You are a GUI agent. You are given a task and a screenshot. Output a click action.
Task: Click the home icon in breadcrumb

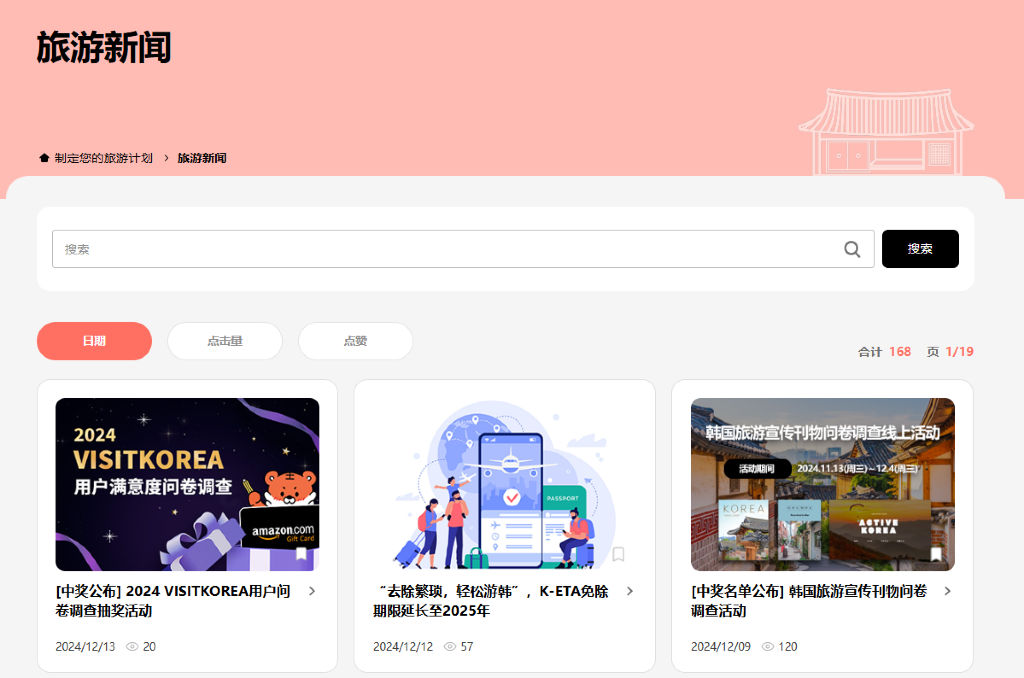(x=44, y=158)
